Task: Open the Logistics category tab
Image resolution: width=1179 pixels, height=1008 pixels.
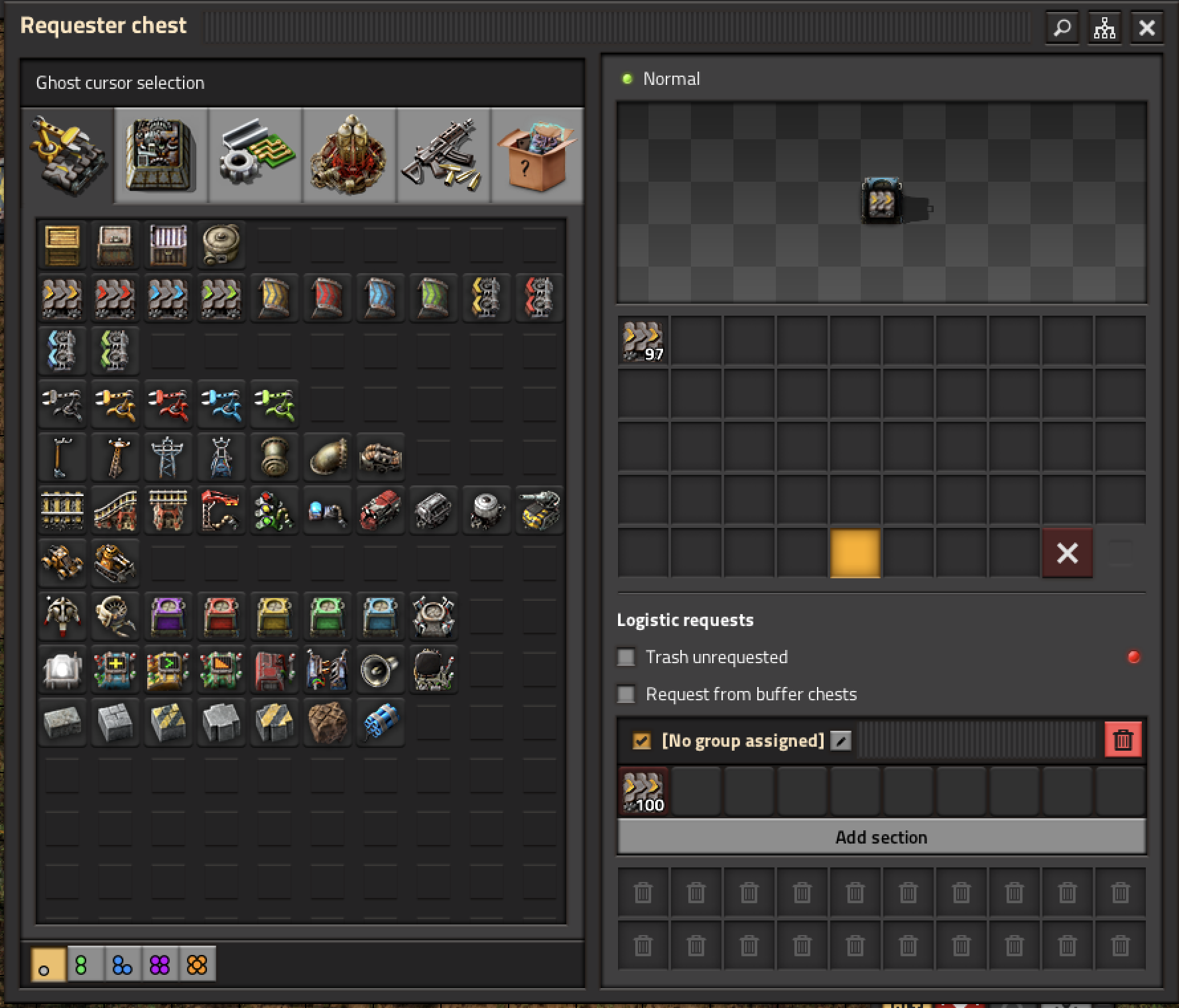Action: [68, 155]
